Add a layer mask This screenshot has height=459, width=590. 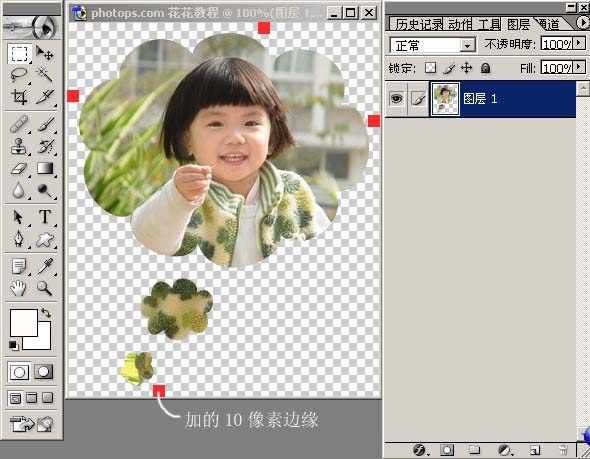point(447,449)
